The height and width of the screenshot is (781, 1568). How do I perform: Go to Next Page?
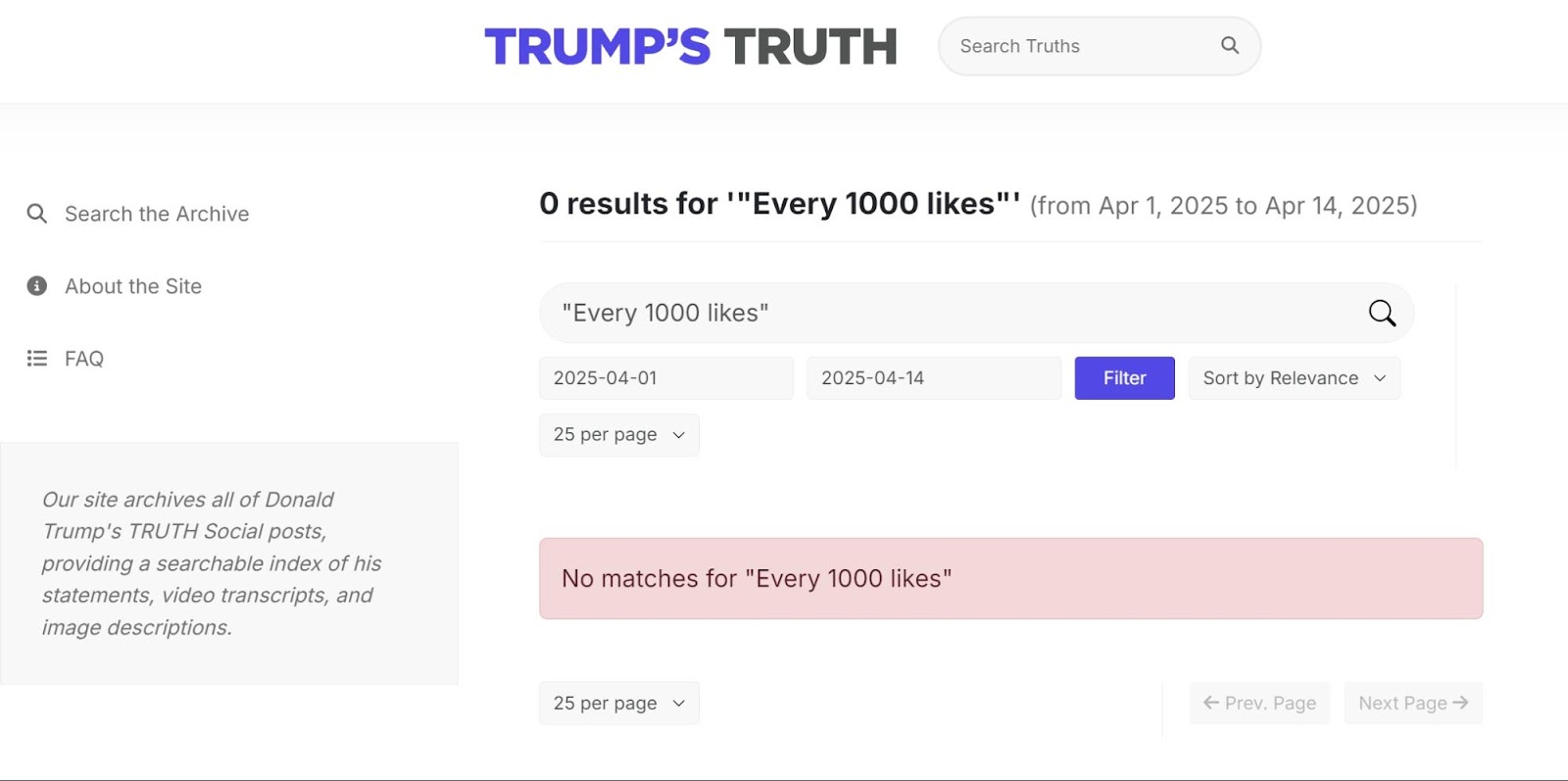(1413, 704)
